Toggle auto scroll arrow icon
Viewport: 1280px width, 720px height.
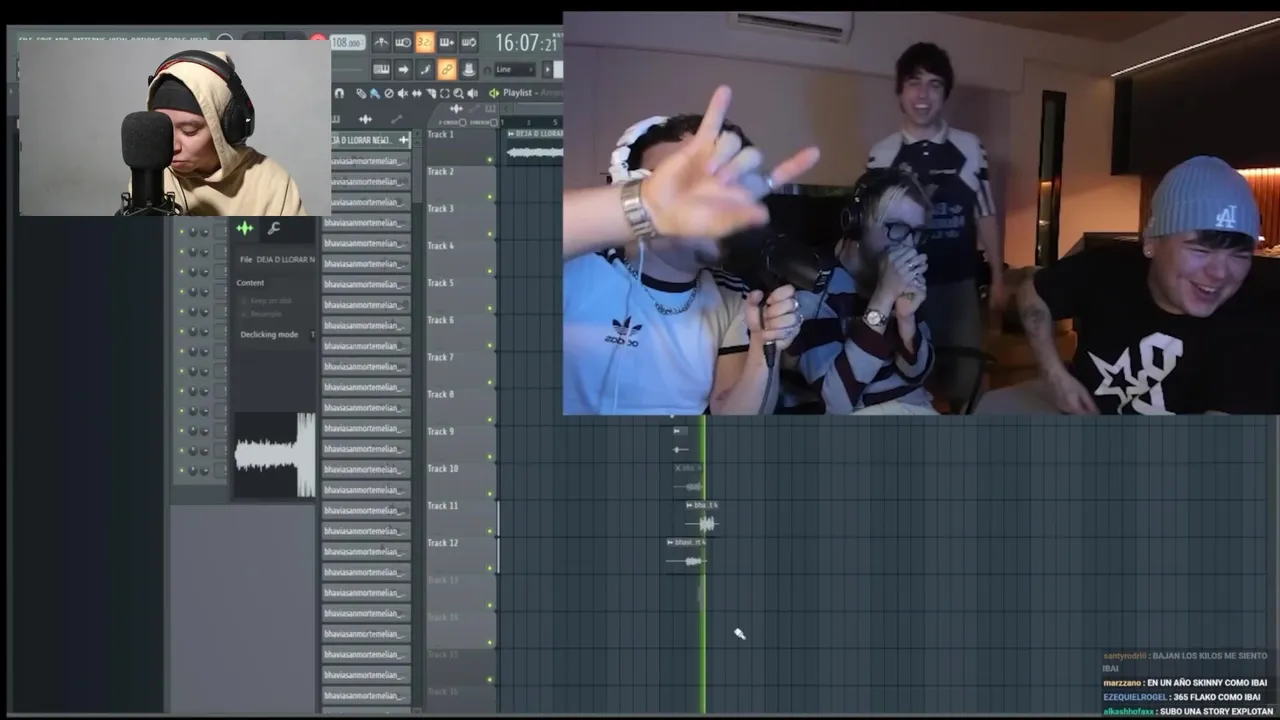(403, 69)
